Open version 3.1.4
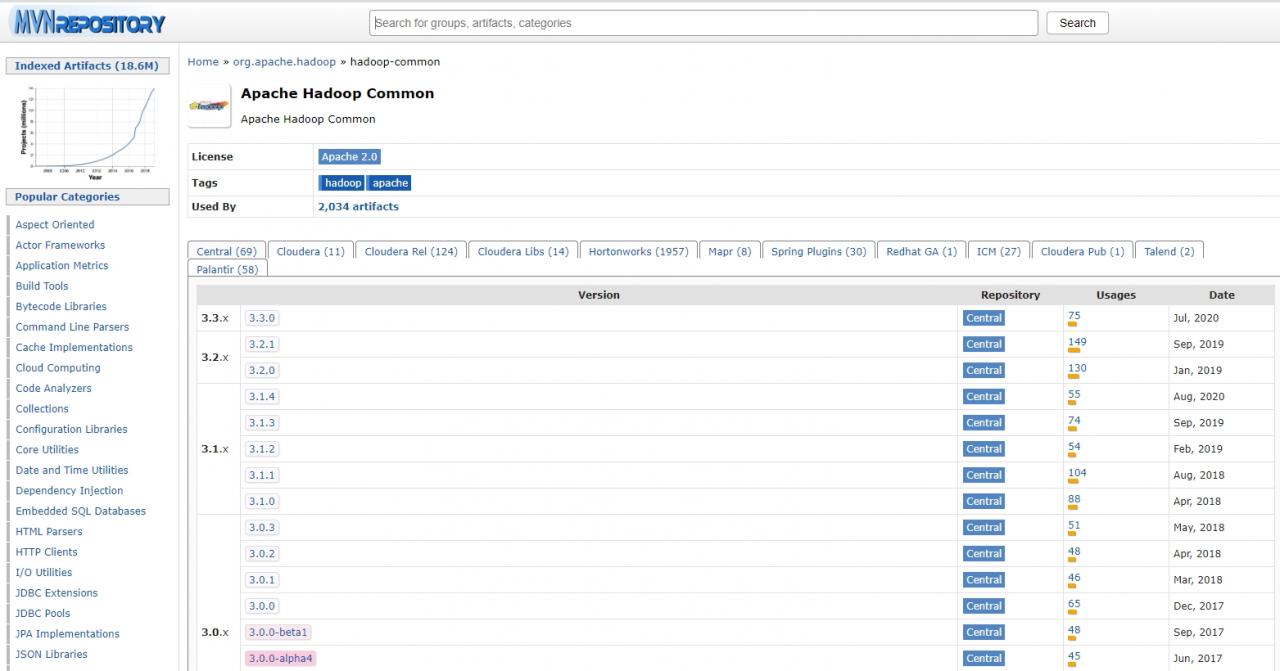Viewport: 1280px width, 671px height. 261,397
